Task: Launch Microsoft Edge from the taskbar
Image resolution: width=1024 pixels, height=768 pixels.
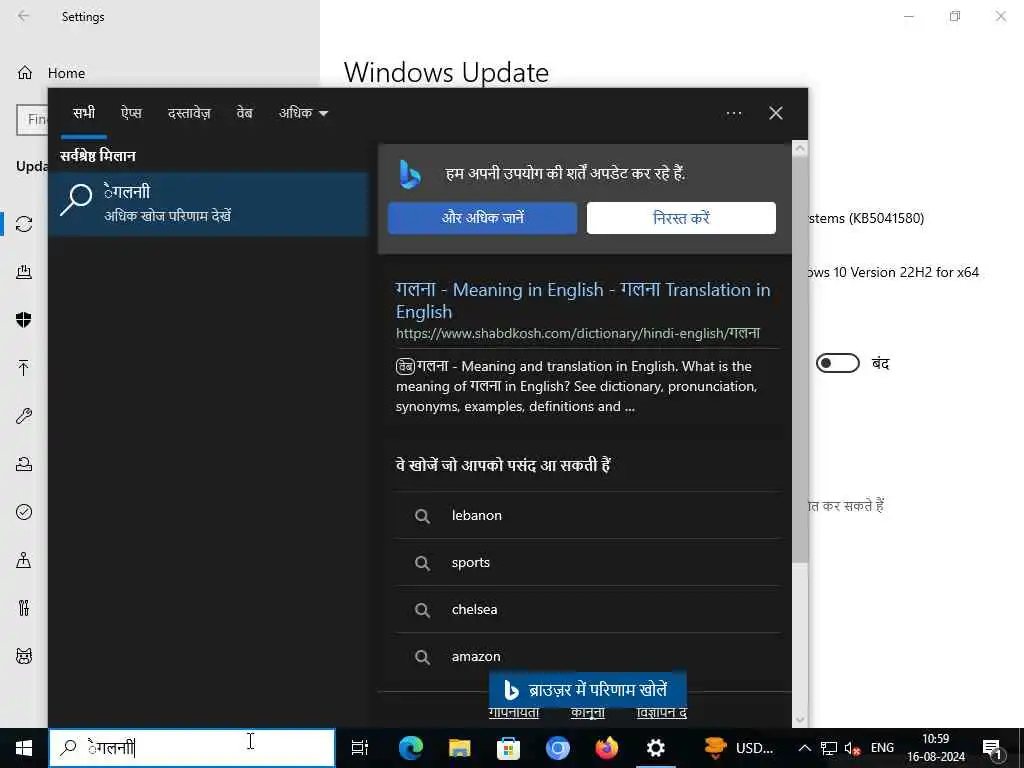Action: pyautogui.click(x=411, y=748)
